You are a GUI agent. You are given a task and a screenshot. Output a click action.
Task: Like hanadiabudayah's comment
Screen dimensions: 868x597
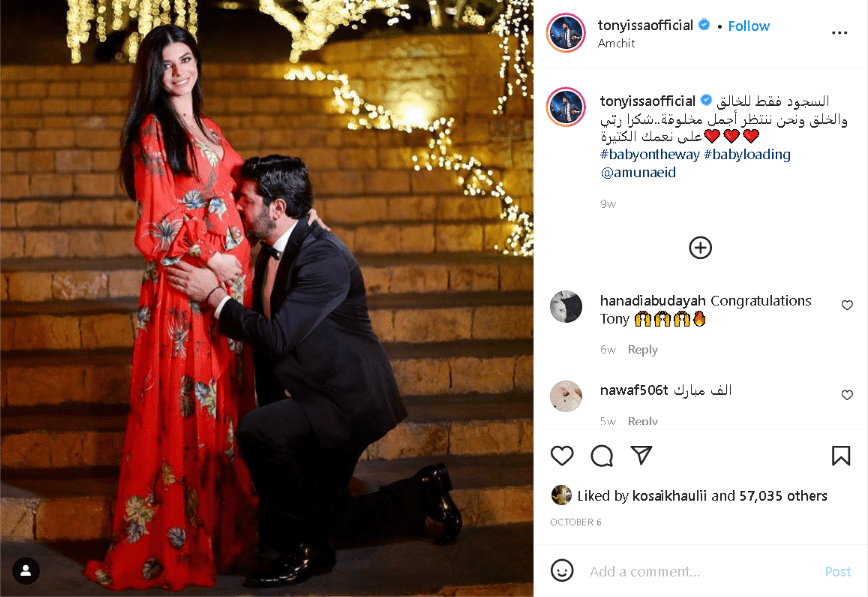(847, 305)
